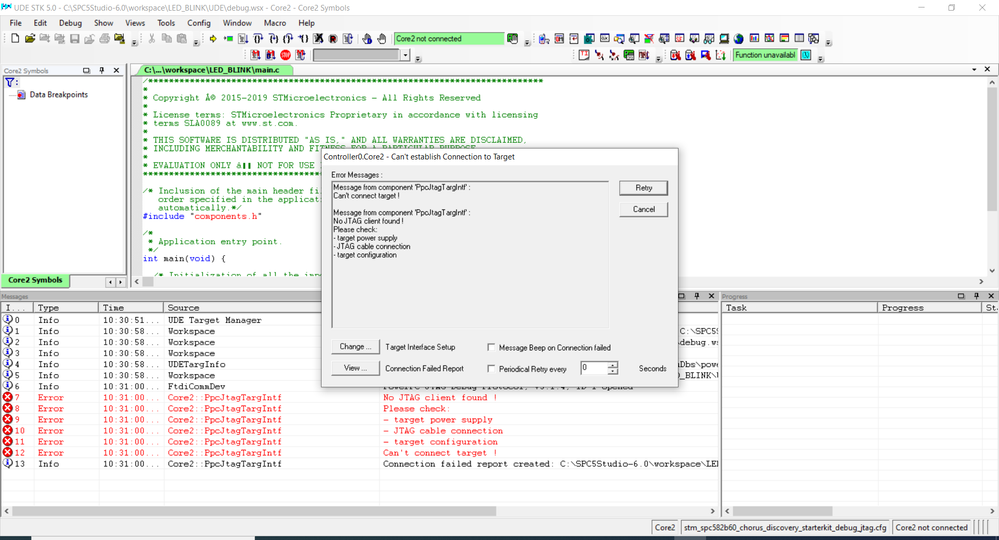The height and width of the screenshot is (540, 999).
Task: Expand overflow chevron after clipboard toolbar
Action: coord(196,42)
